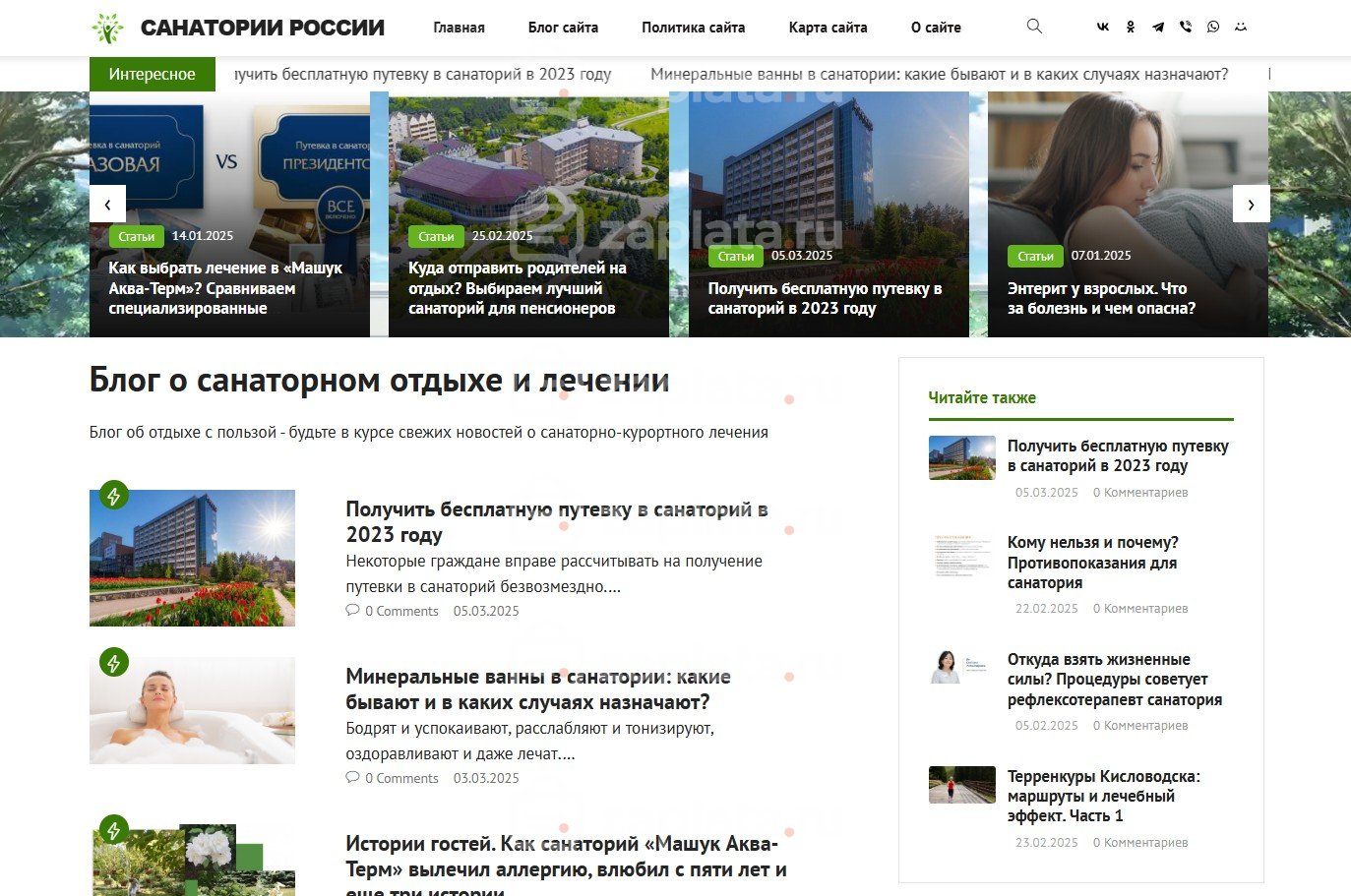Open the WhatsApp icon
Image resolution: width=1351 pixels, height=896 pixels.
tap(1213, 28)
